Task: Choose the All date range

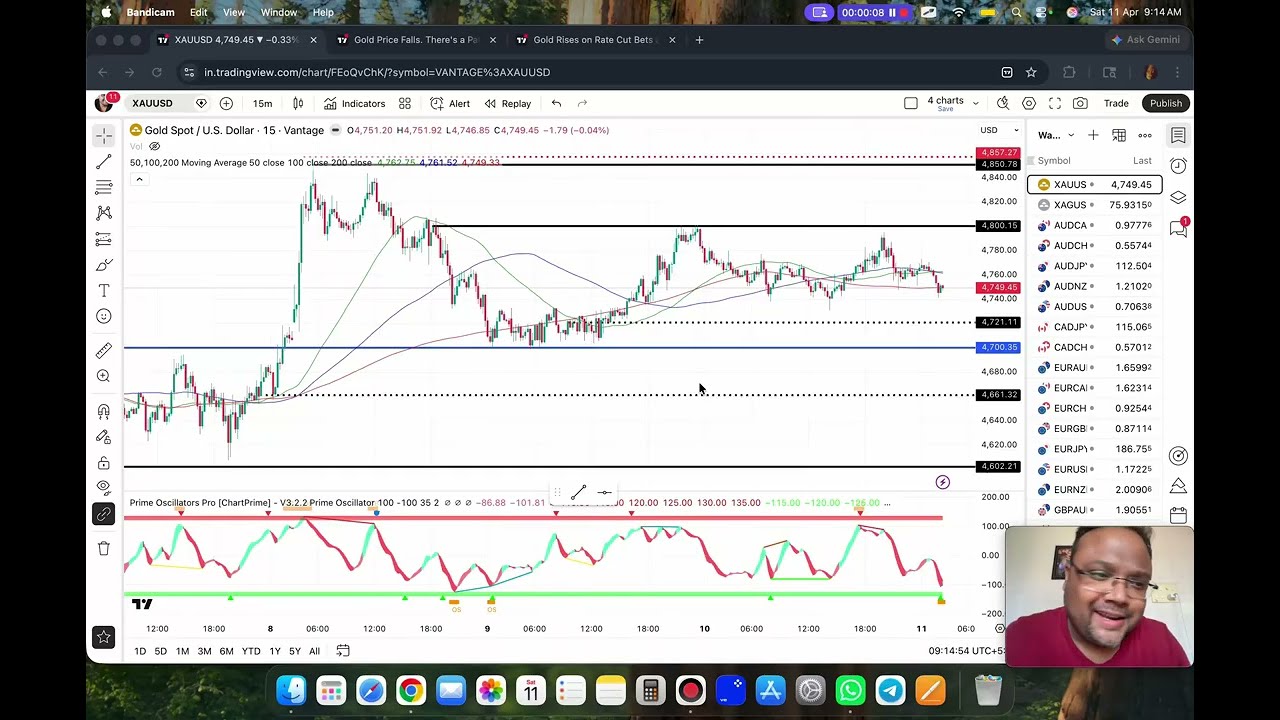Action: pos(314,651)
